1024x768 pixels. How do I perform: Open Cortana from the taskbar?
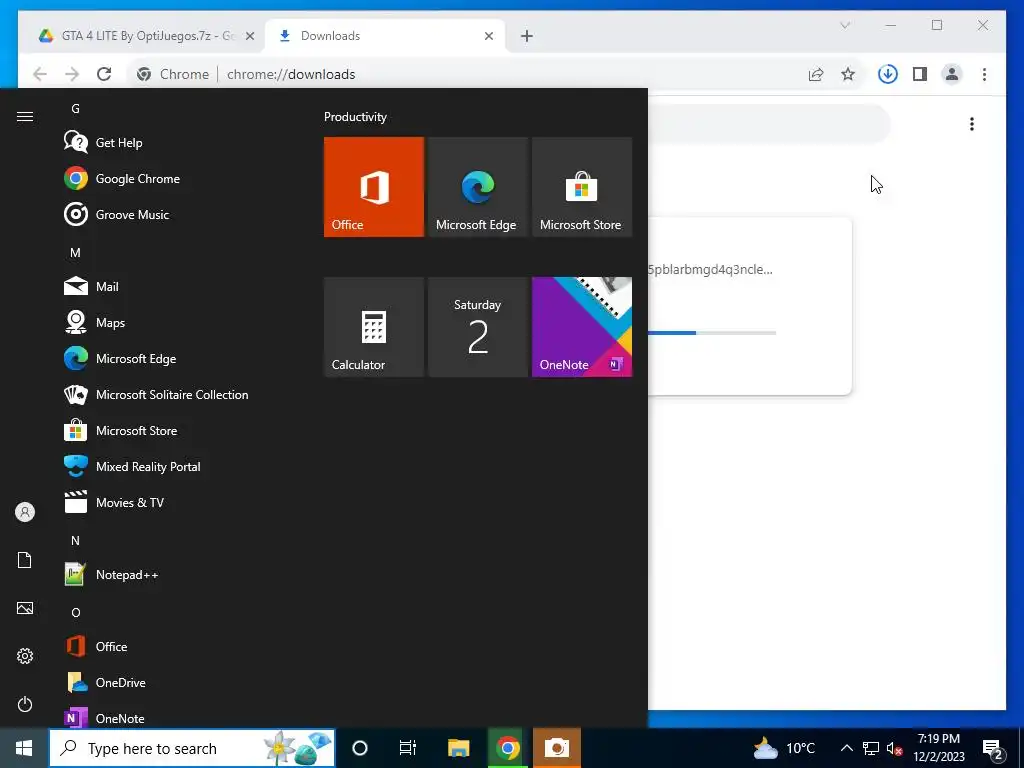click(360, 748)
